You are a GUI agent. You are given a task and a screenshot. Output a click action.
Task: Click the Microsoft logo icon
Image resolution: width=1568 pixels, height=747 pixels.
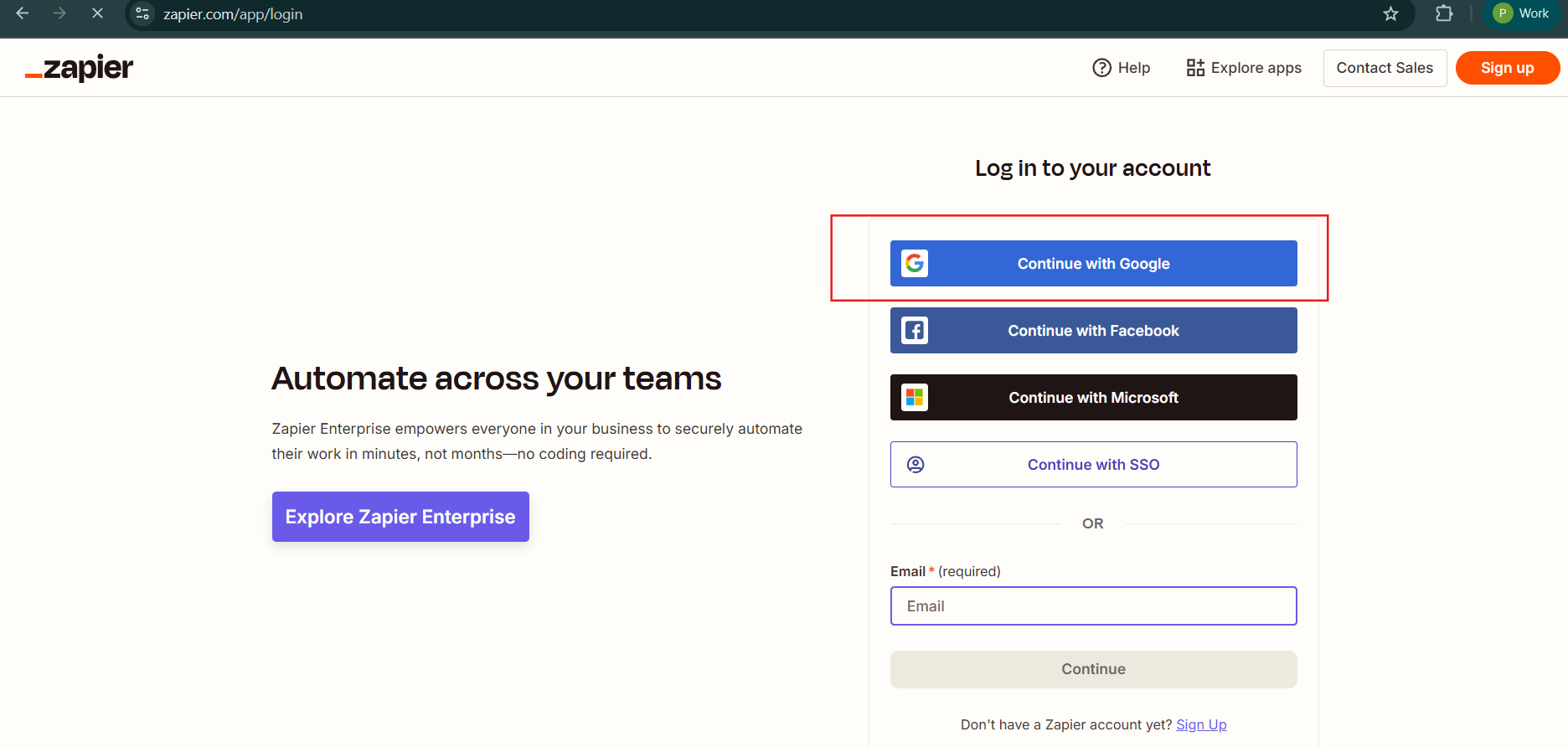(915, 397)
